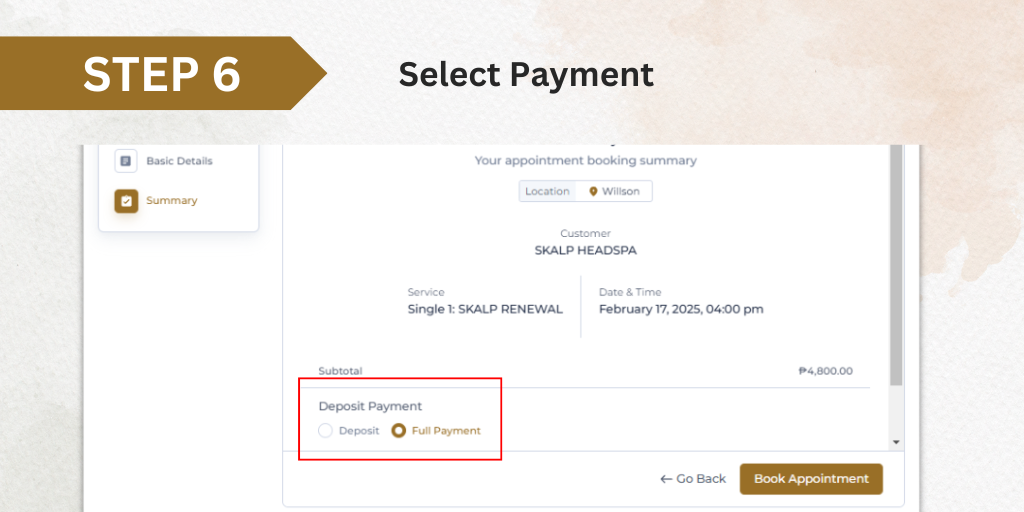This screenshot has height=512, width=1024.
Task: Click the scrollbar down arrow in summary panel
Action: (x=896, y=442)
